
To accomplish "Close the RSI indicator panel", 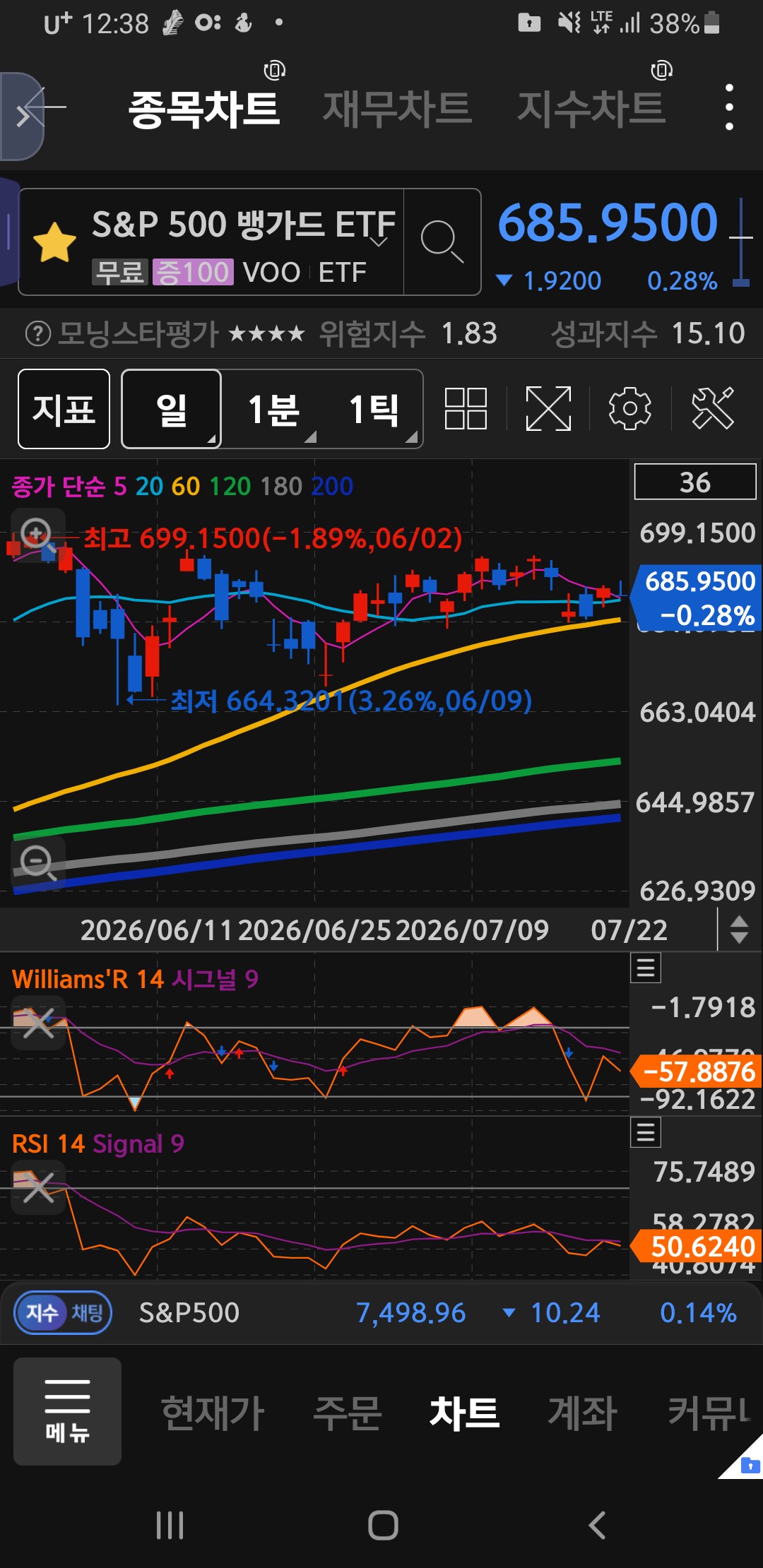I will coord(38,1187).
